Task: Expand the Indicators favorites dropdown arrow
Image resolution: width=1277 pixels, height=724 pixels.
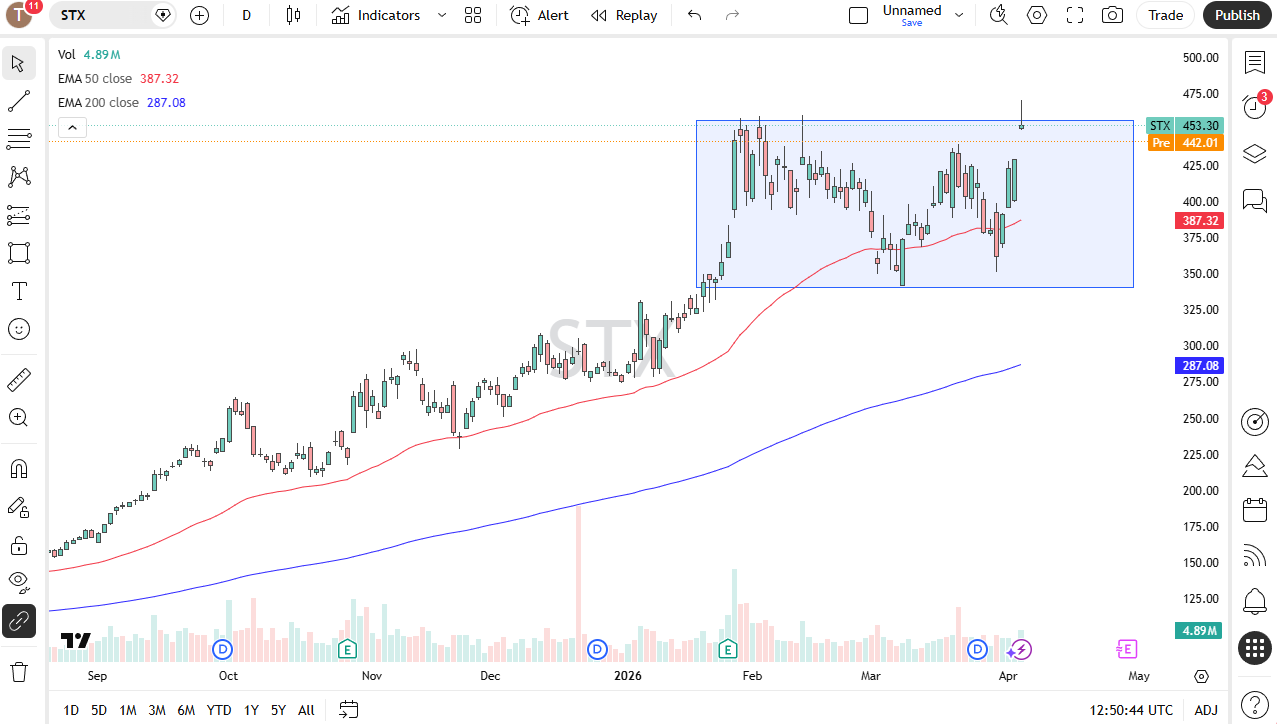Action: click(x=442, y=15)
